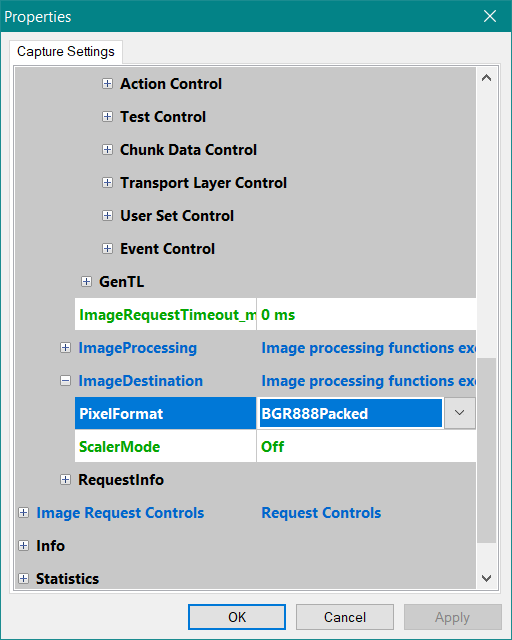Confirm with the OK button
Image resolution: width=512 pixels, height=640 pixels.
237,617
